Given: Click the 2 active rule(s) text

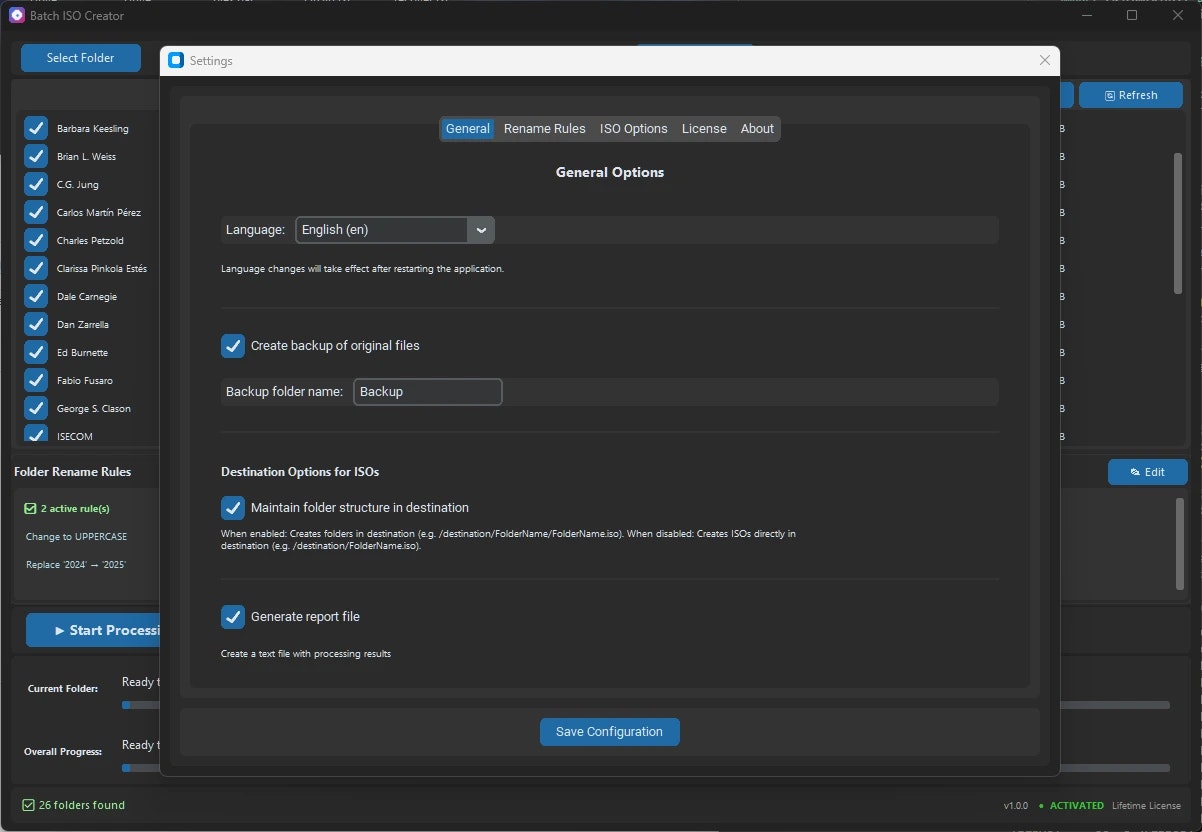Looking at the screenshot, I should (x=75, y=509).
